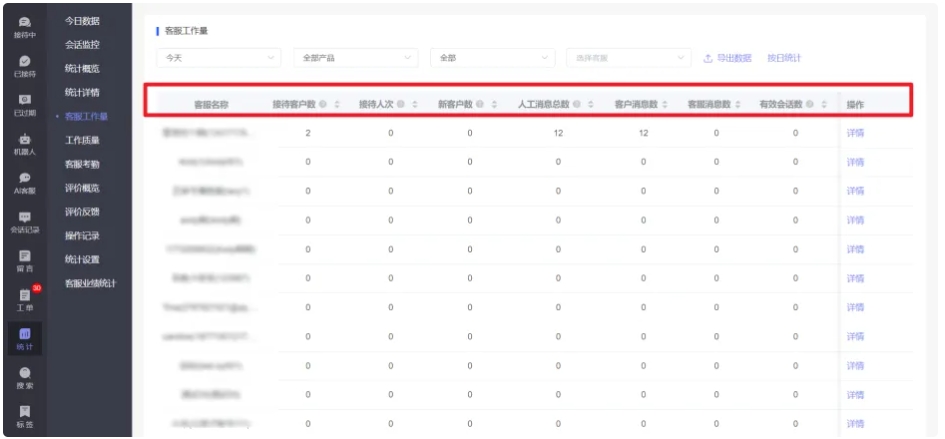Click the 搜索 search icon in sidebar

click(25, 377)
